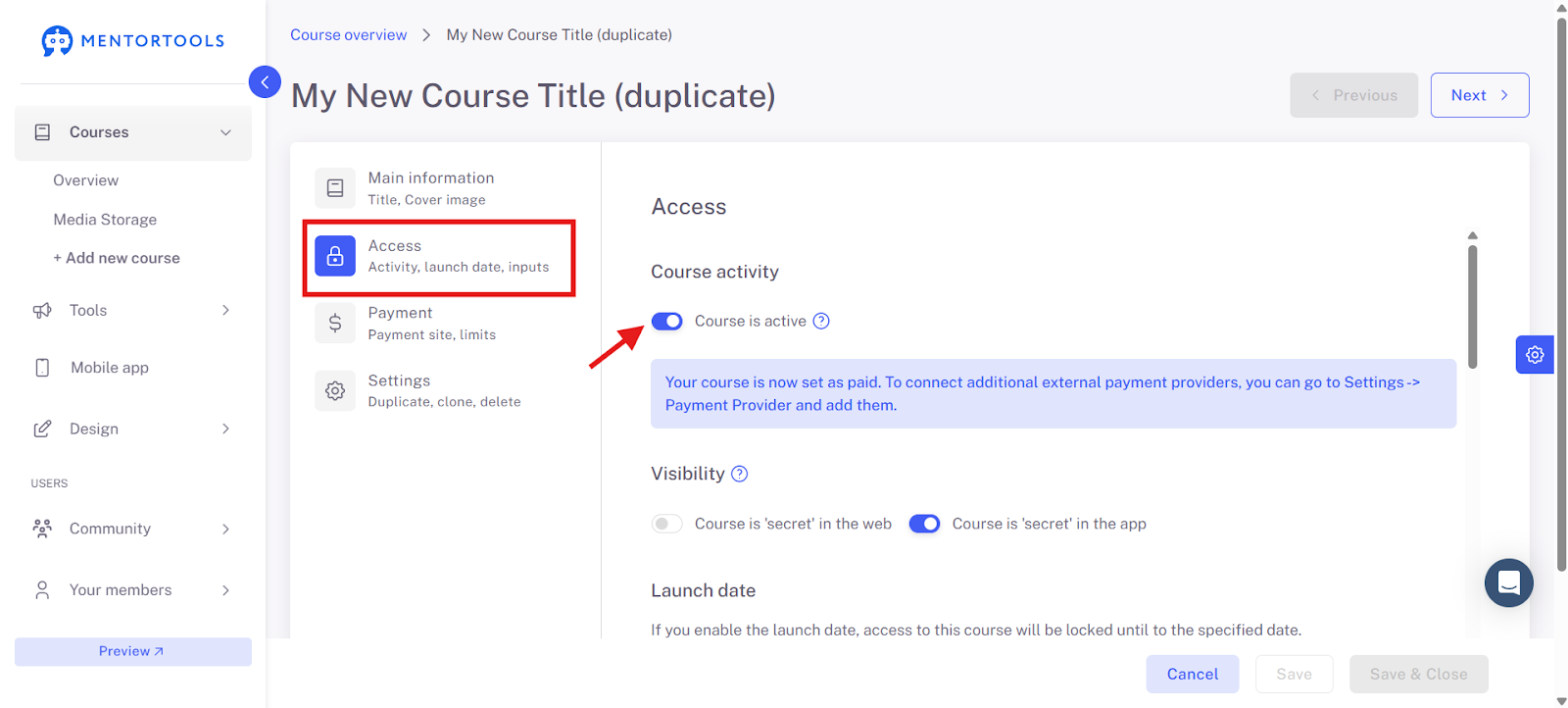Expand the Community sidebar menu

[133, 529]
